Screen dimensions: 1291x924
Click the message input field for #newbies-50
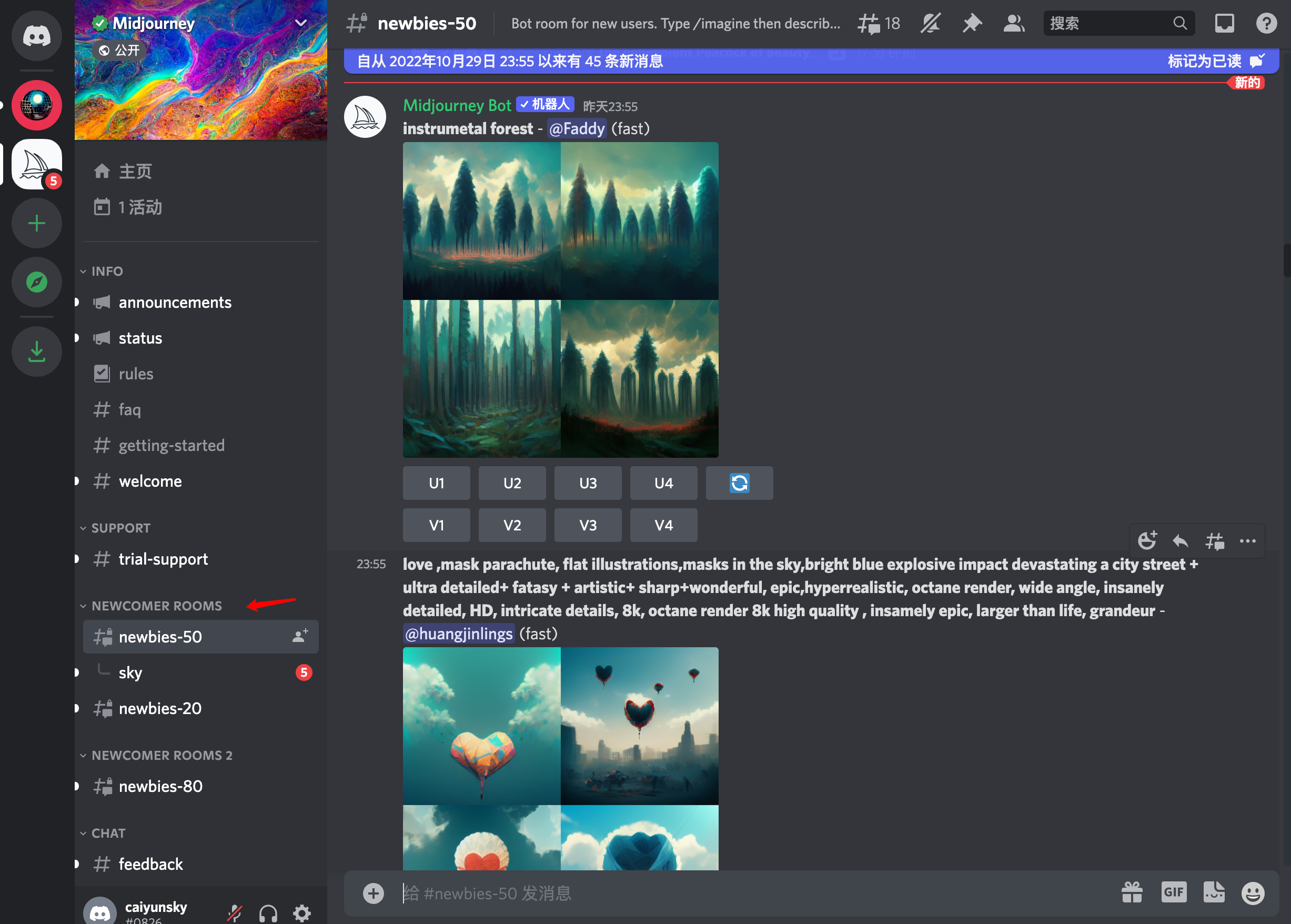(757, 893)
